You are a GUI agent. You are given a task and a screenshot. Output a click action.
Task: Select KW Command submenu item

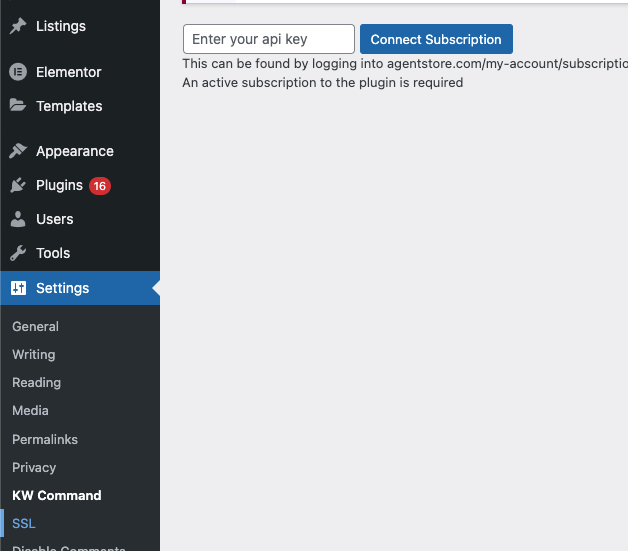tap(56, 495)
